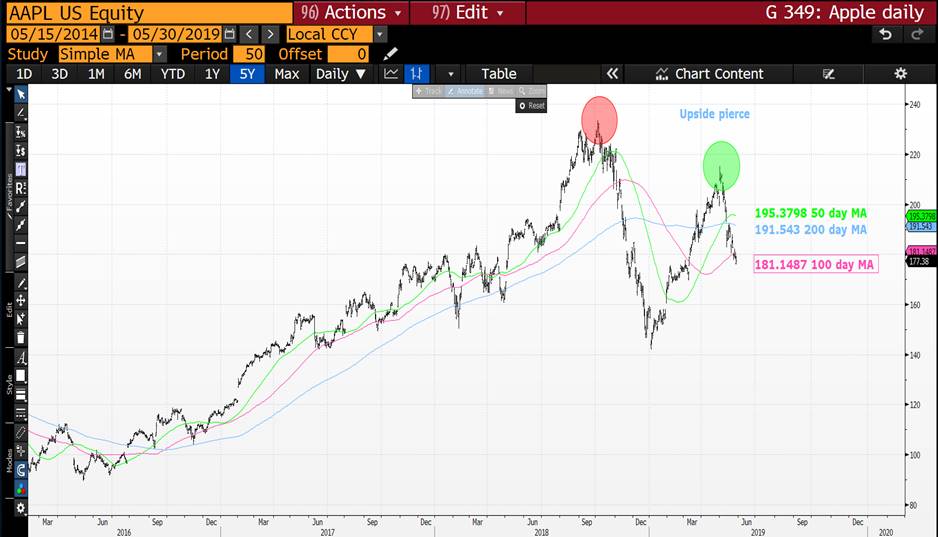The image size is (938, 537).
Task: Click the green circle annotation
Action: pos(721,166)
